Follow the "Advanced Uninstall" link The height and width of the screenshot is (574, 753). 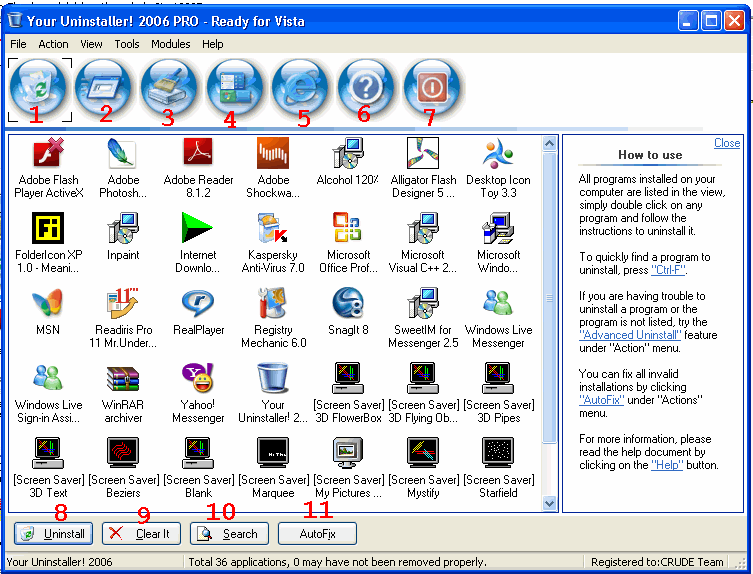click(x=630, y=335)
